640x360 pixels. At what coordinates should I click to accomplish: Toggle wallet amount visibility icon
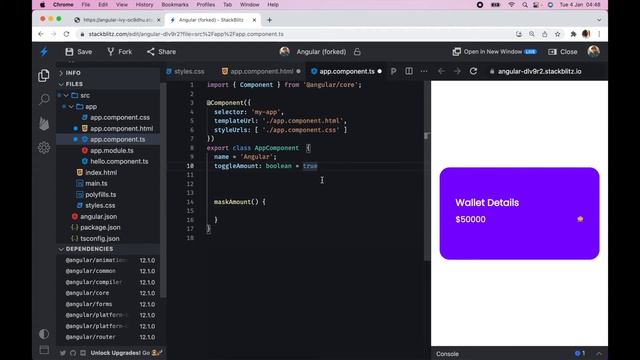580,219
